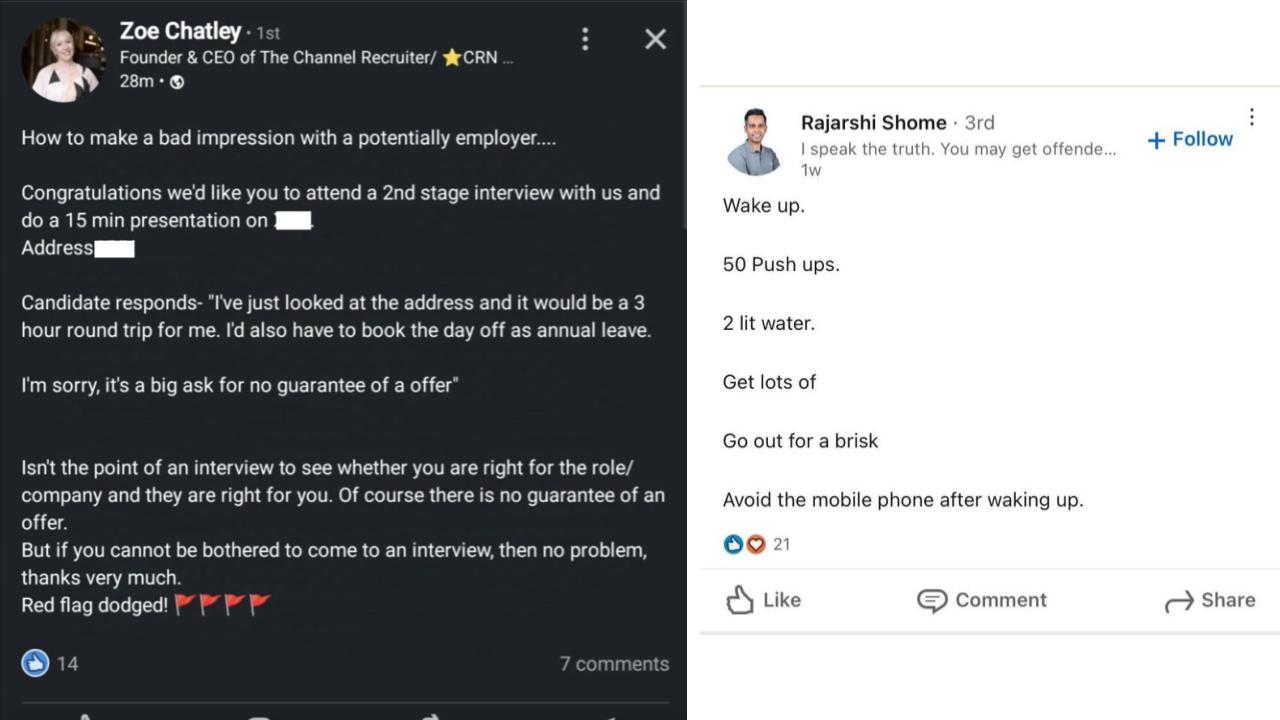1280x720 pixels.
Task: Open the three-dot menu on Zoe's post
Action: point(585,38)
